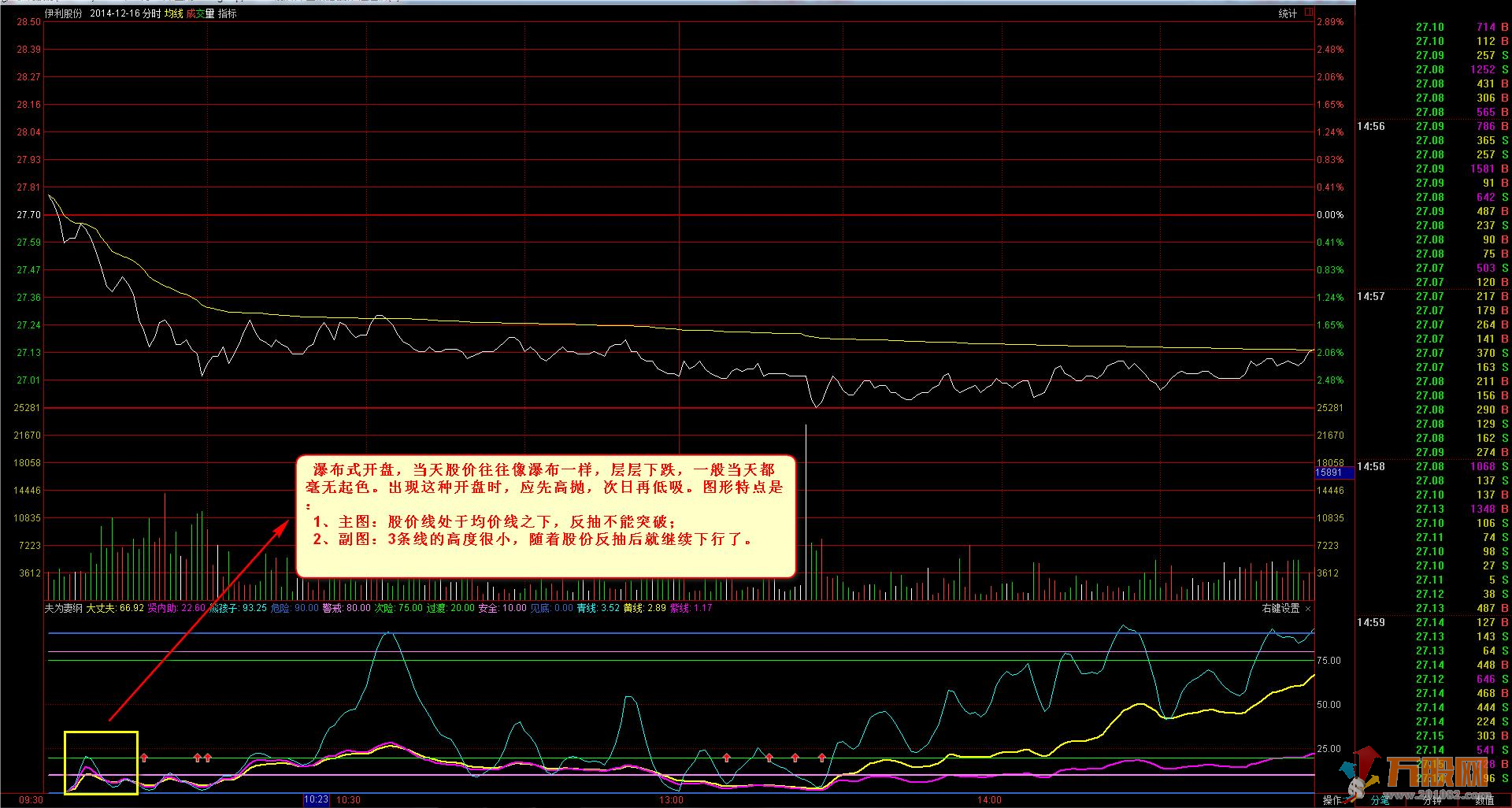Click the 指标 label in chart header
Screen dimensions: 1512x808
tap(227, 13)
